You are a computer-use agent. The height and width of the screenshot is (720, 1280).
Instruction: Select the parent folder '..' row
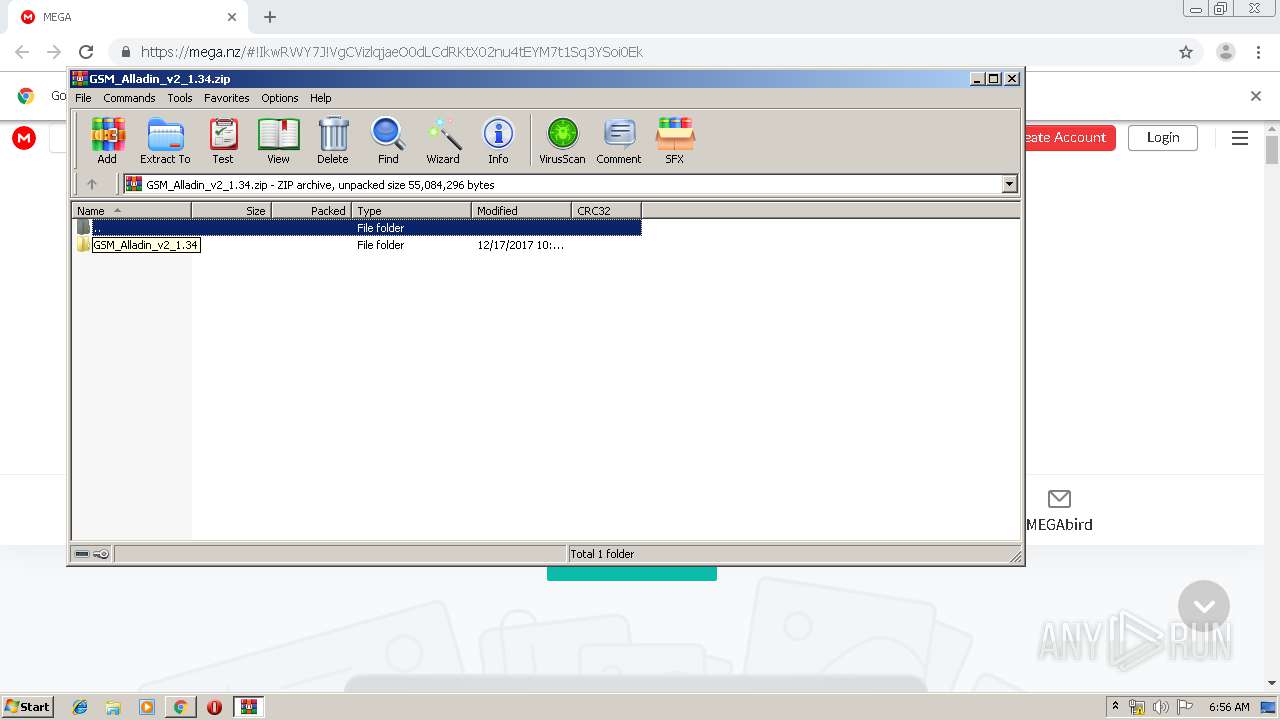coord(357,227)
